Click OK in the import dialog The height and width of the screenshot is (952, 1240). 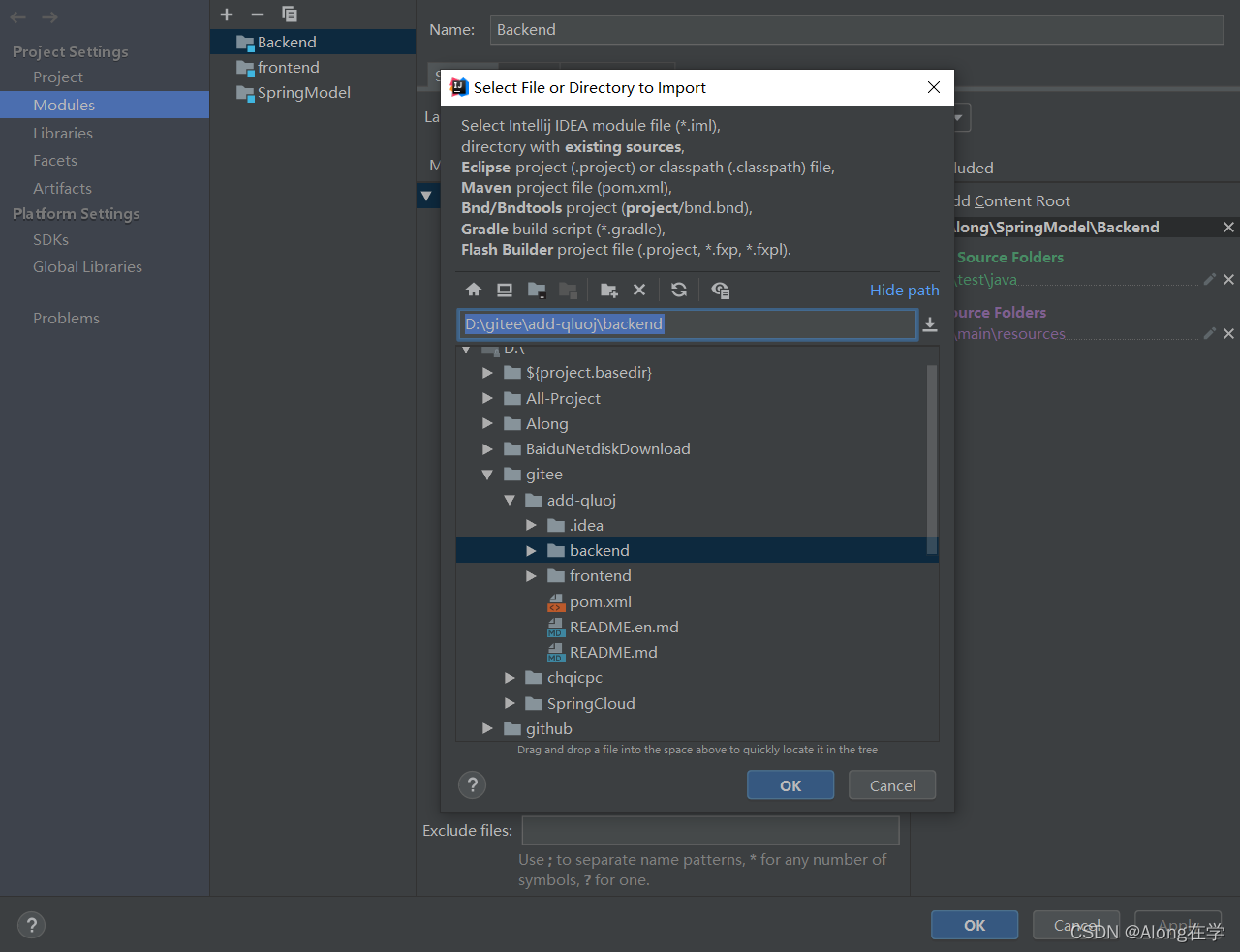[x=790, y=785]
